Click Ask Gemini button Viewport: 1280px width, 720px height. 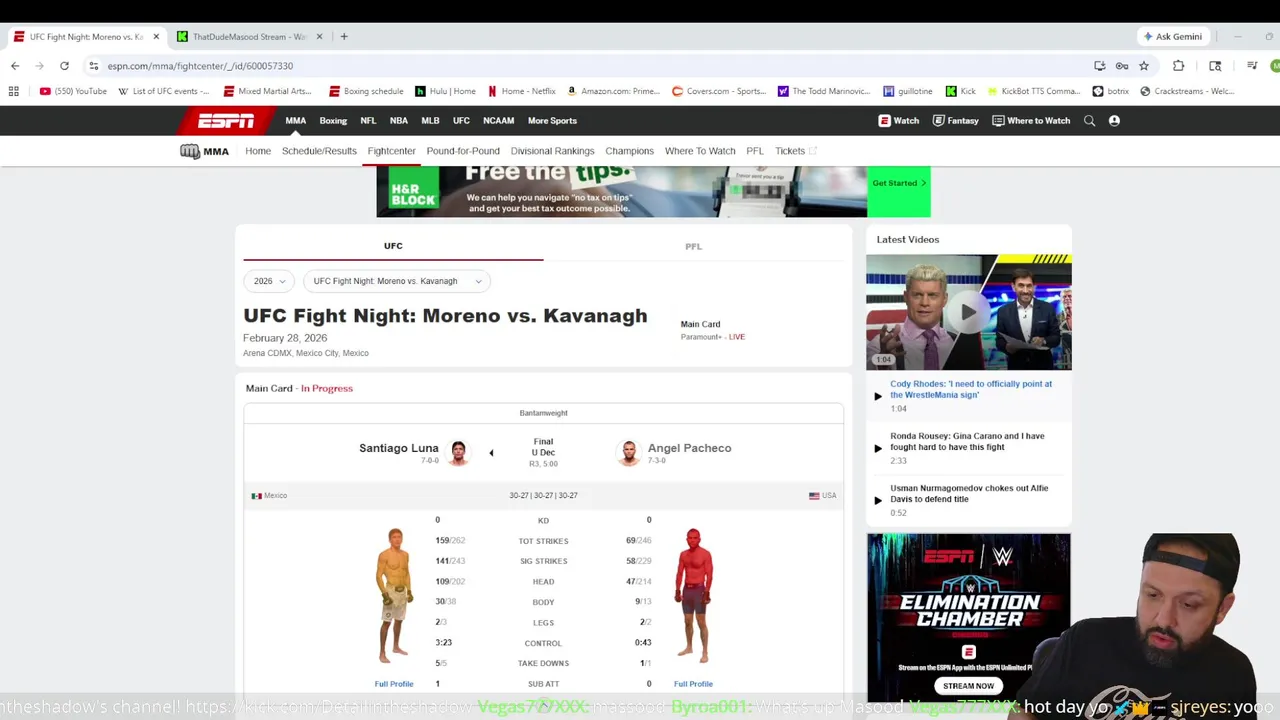(x=1173, y=36)
